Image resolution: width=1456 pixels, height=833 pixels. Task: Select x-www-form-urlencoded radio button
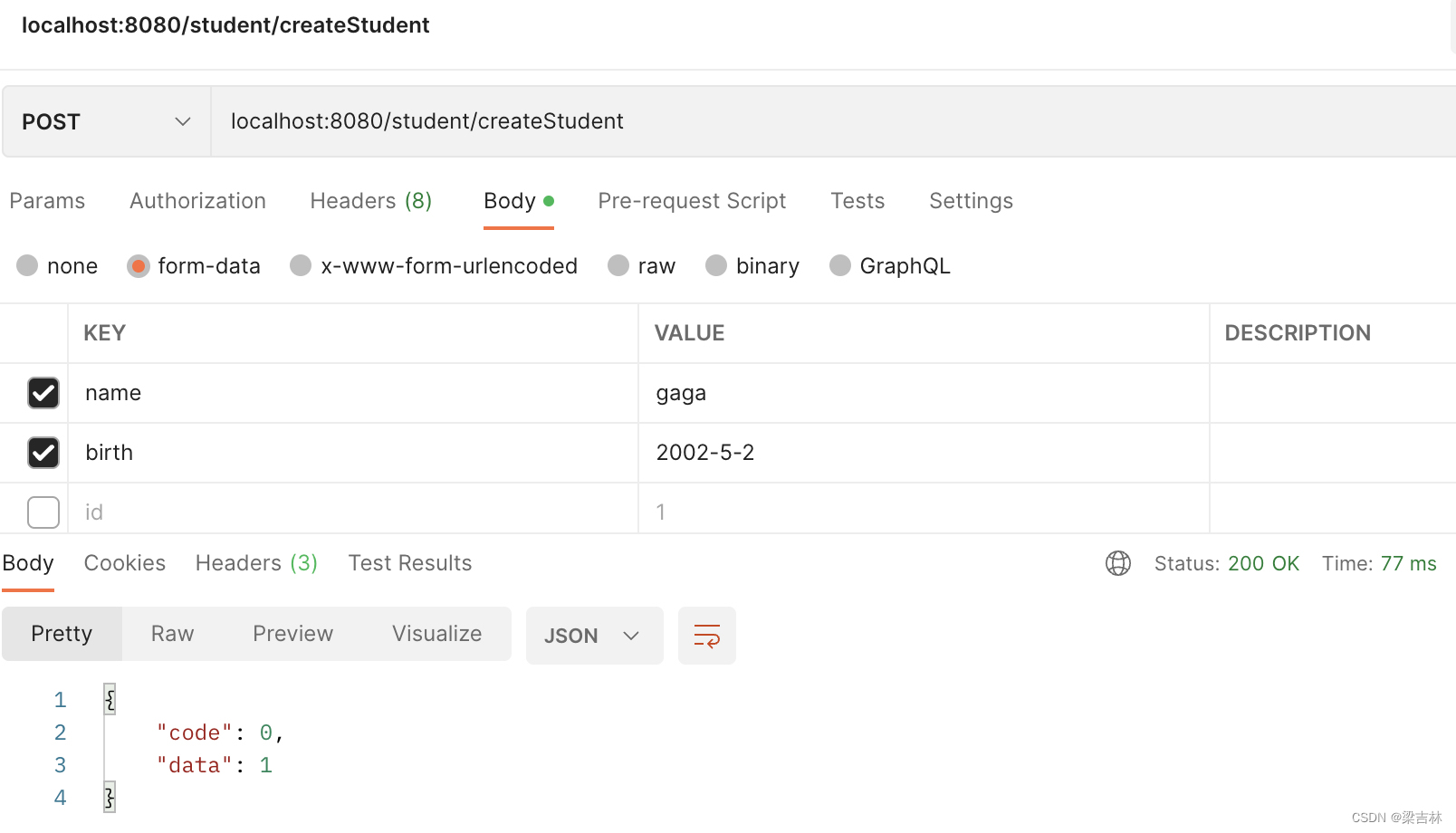(x=301, y=265)
